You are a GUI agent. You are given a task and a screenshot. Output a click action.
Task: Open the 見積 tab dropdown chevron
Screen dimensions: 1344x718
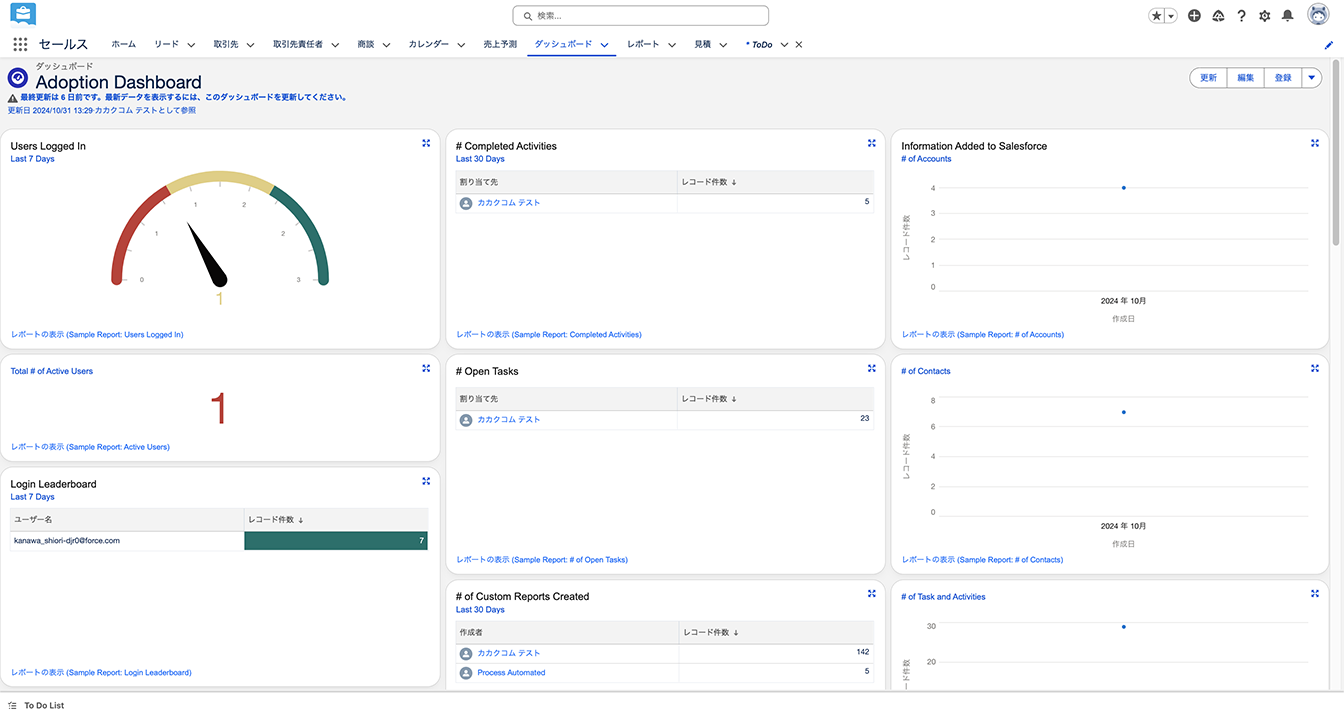(x=723, y=45)
